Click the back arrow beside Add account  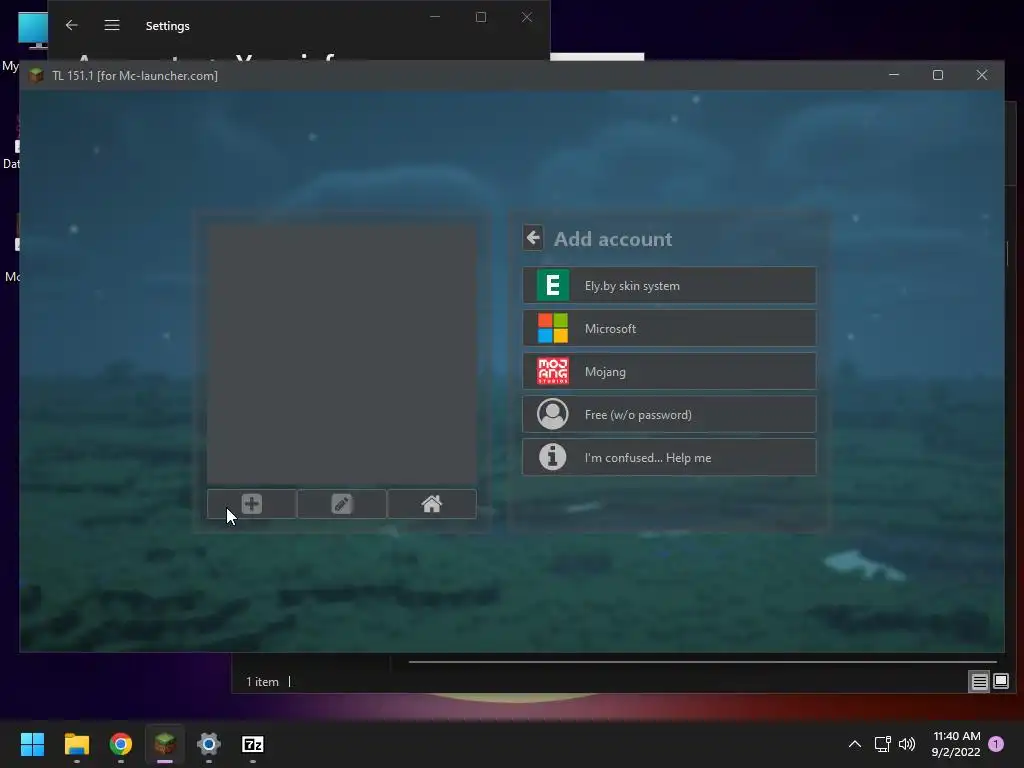tap(533, 238)
